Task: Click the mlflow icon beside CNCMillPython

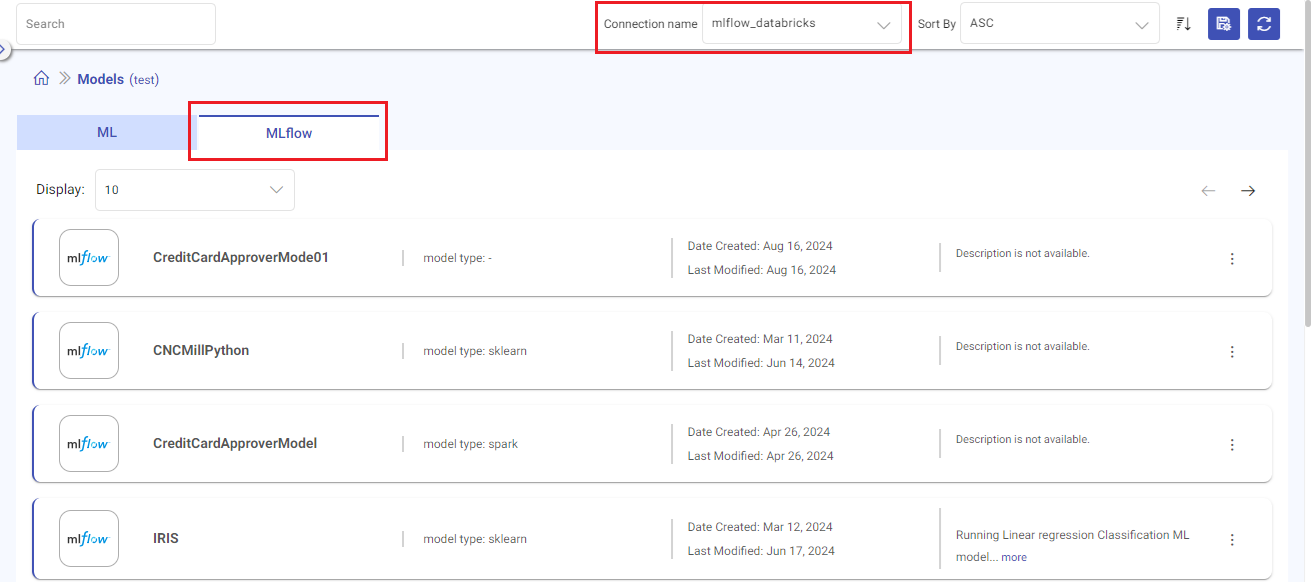Action: coord(88,350)
